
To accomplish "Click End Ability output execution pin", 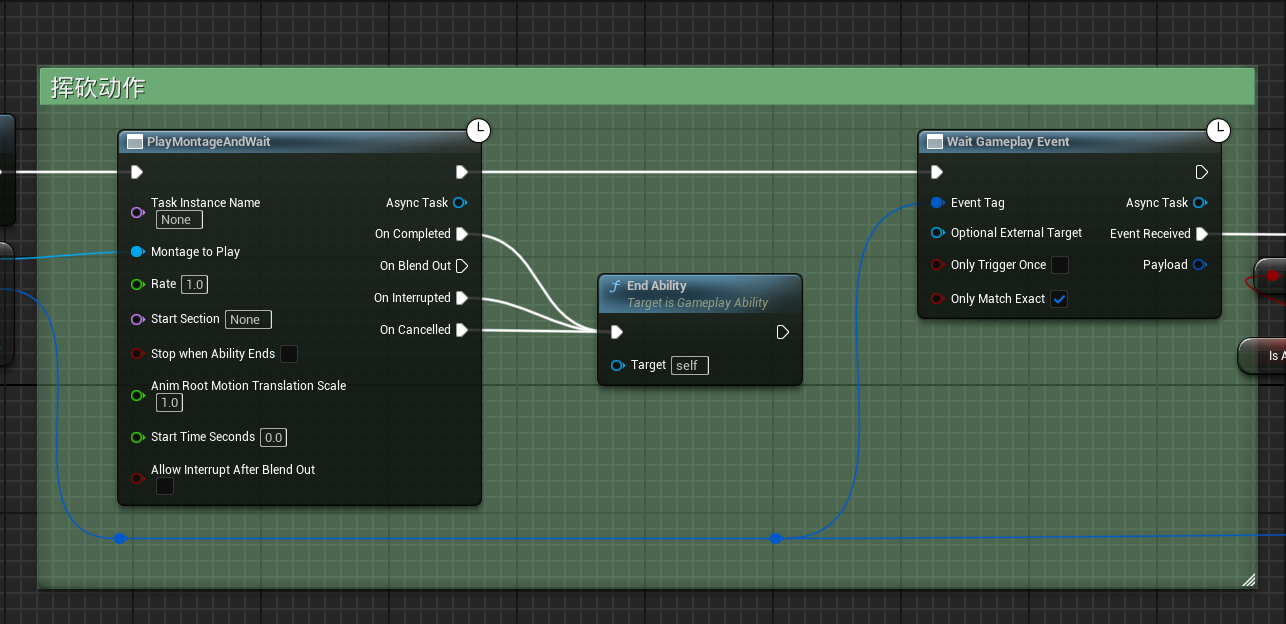I will (783, 332).
